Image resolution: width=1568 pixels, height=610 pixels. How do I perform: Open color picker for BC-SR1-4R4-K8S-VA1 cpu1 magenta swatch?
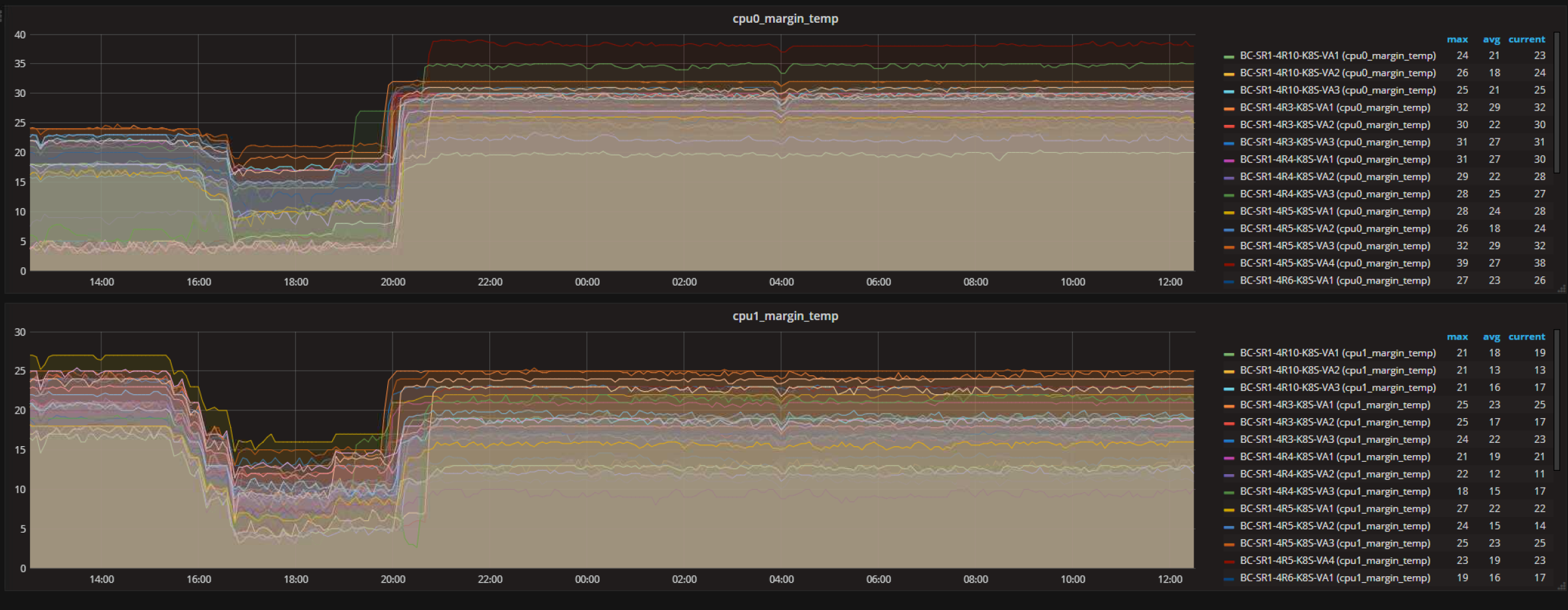(1229, 458)
